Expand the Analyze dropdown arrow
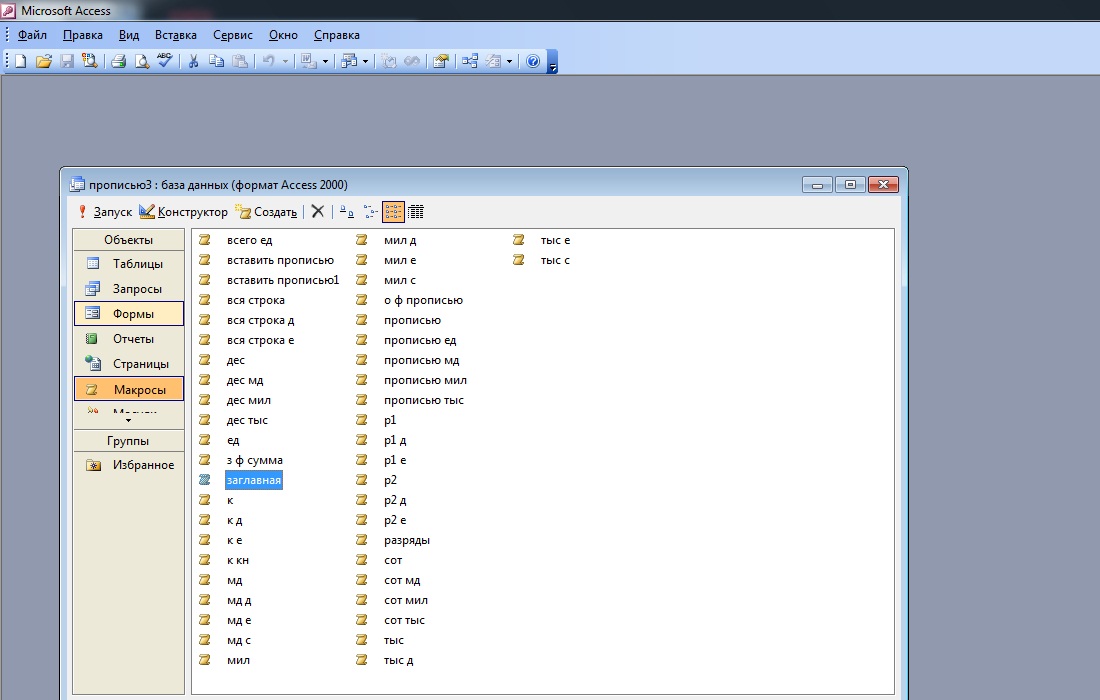 pyautogui.click(x=365, y=62)
